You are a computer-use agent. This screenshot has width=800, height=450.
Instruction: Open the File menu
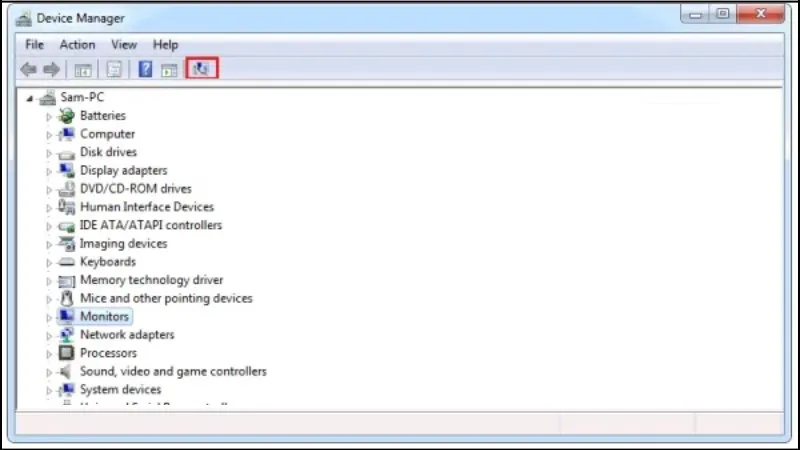click(35, 45)
